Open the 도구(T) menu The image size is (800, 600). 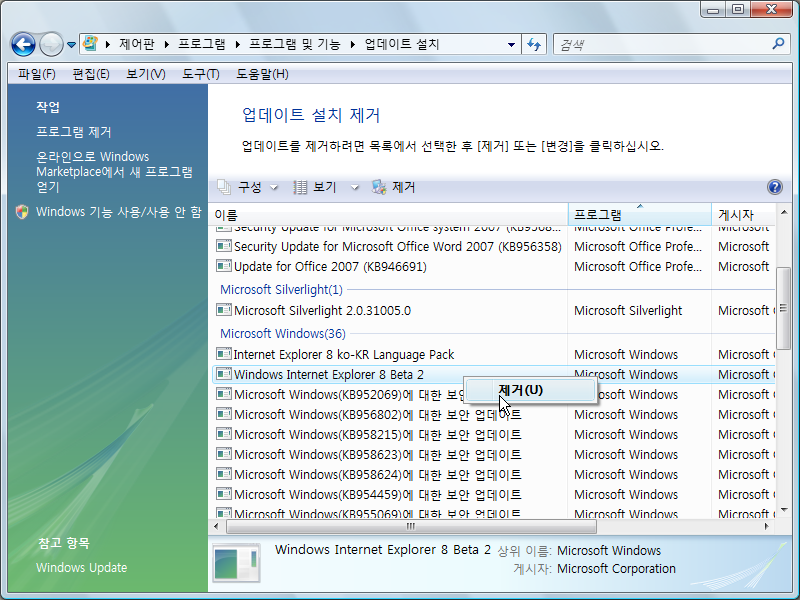[201, 74]
